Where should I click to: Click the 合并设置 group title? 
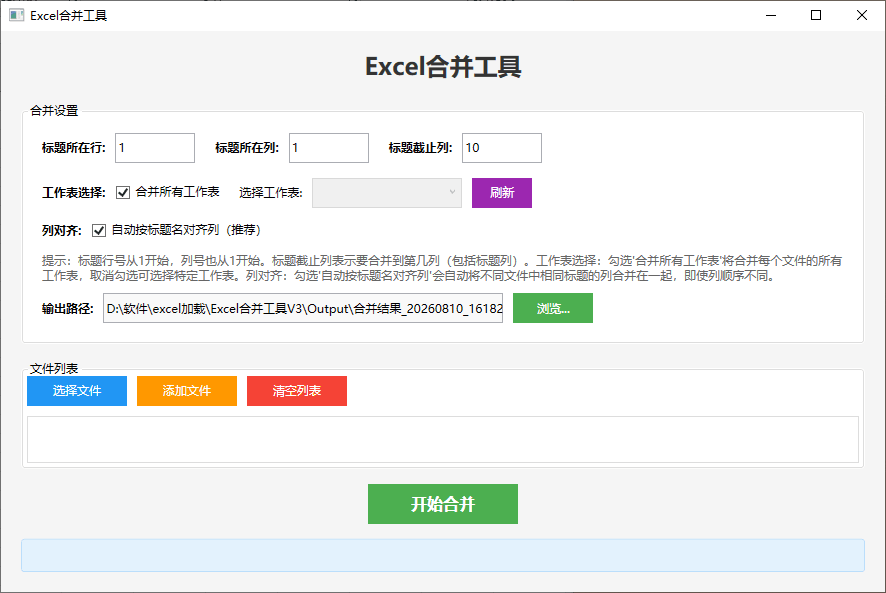point(54,111)
